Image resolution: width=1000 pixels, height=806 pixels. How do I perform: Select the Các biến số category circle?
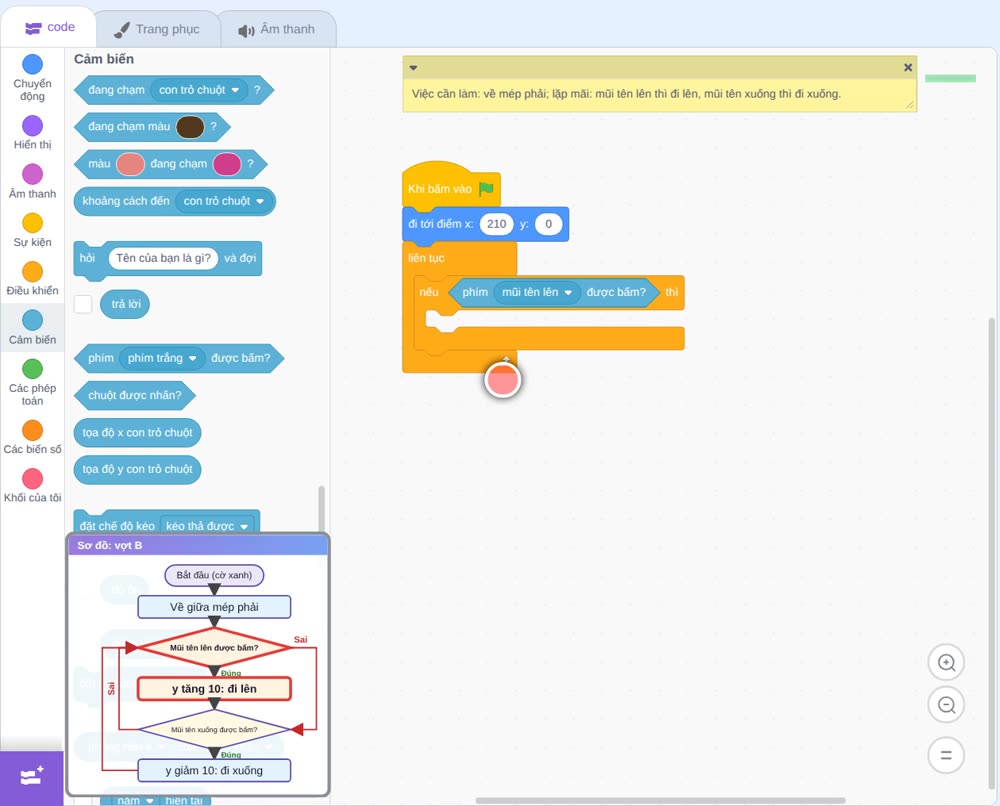pyautogui.click(x=33, y=430)
